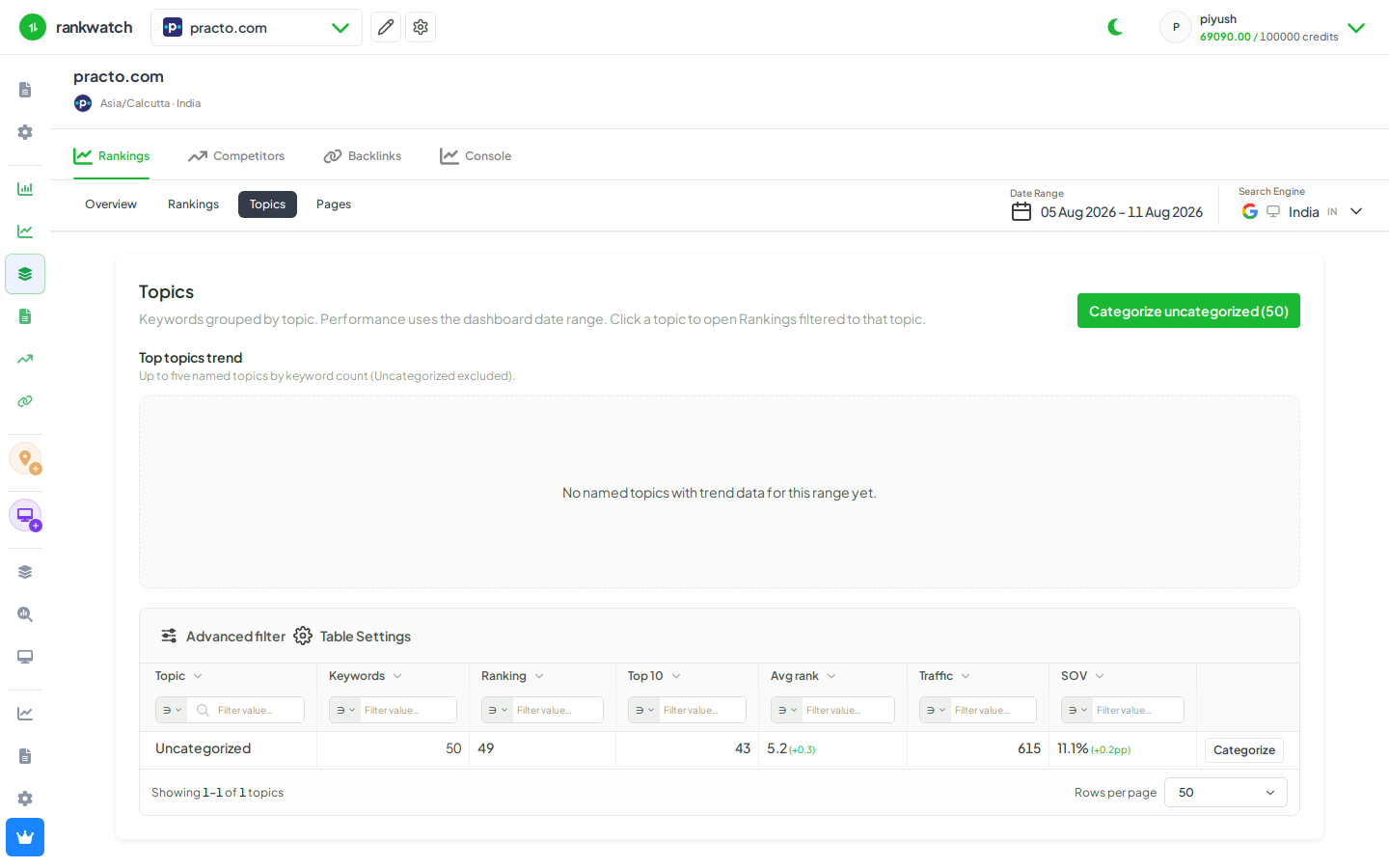Screen dimensions: 1389x868
Task: Sort by the Keywords column header
Action: [365, 676]
